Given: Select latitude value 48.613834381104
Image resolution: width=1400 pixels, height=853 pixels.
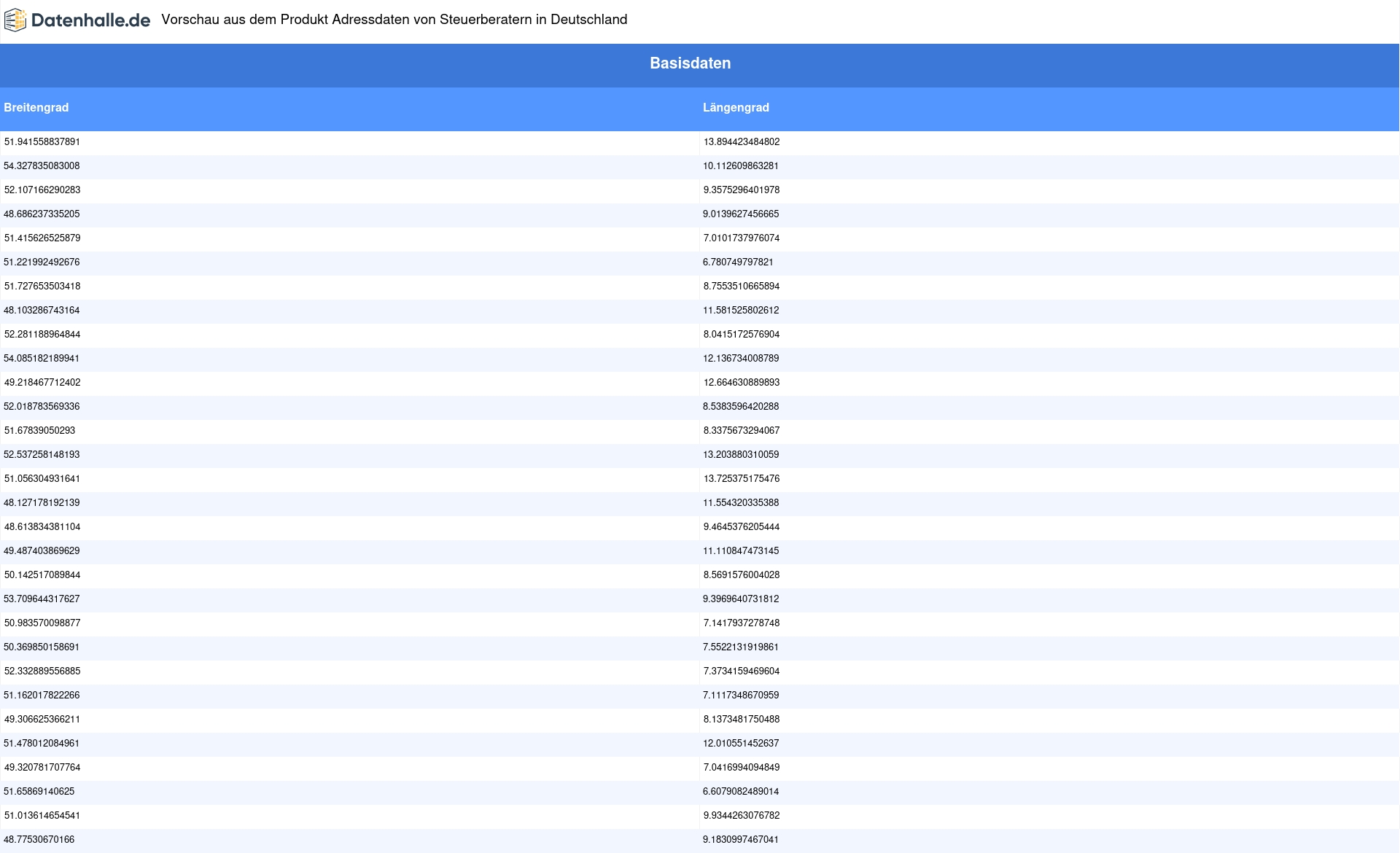Looking at the screenshot, I should click(x=42, y=527).
